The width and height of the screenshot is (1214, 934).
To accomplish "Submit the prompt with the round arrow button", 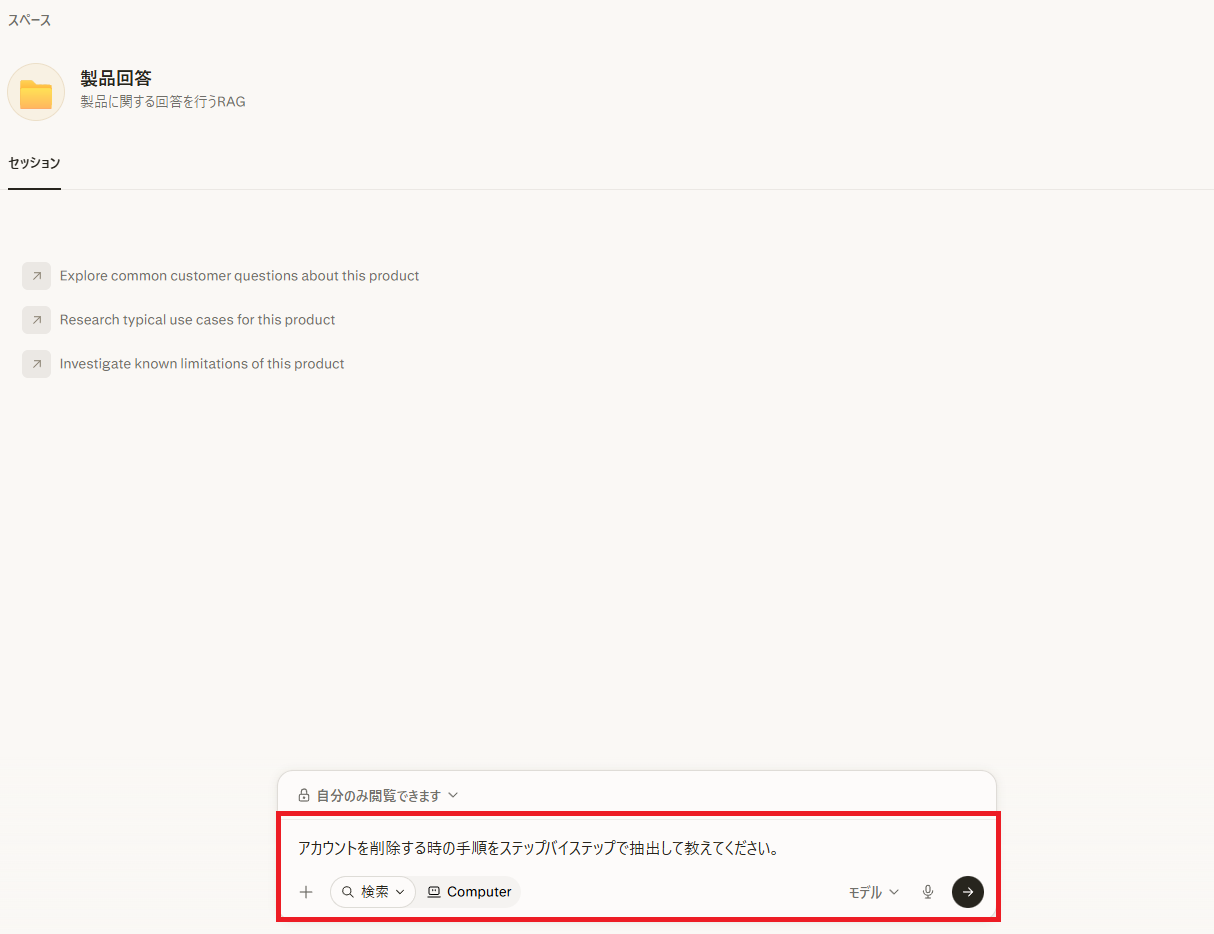I will [968, 892].
